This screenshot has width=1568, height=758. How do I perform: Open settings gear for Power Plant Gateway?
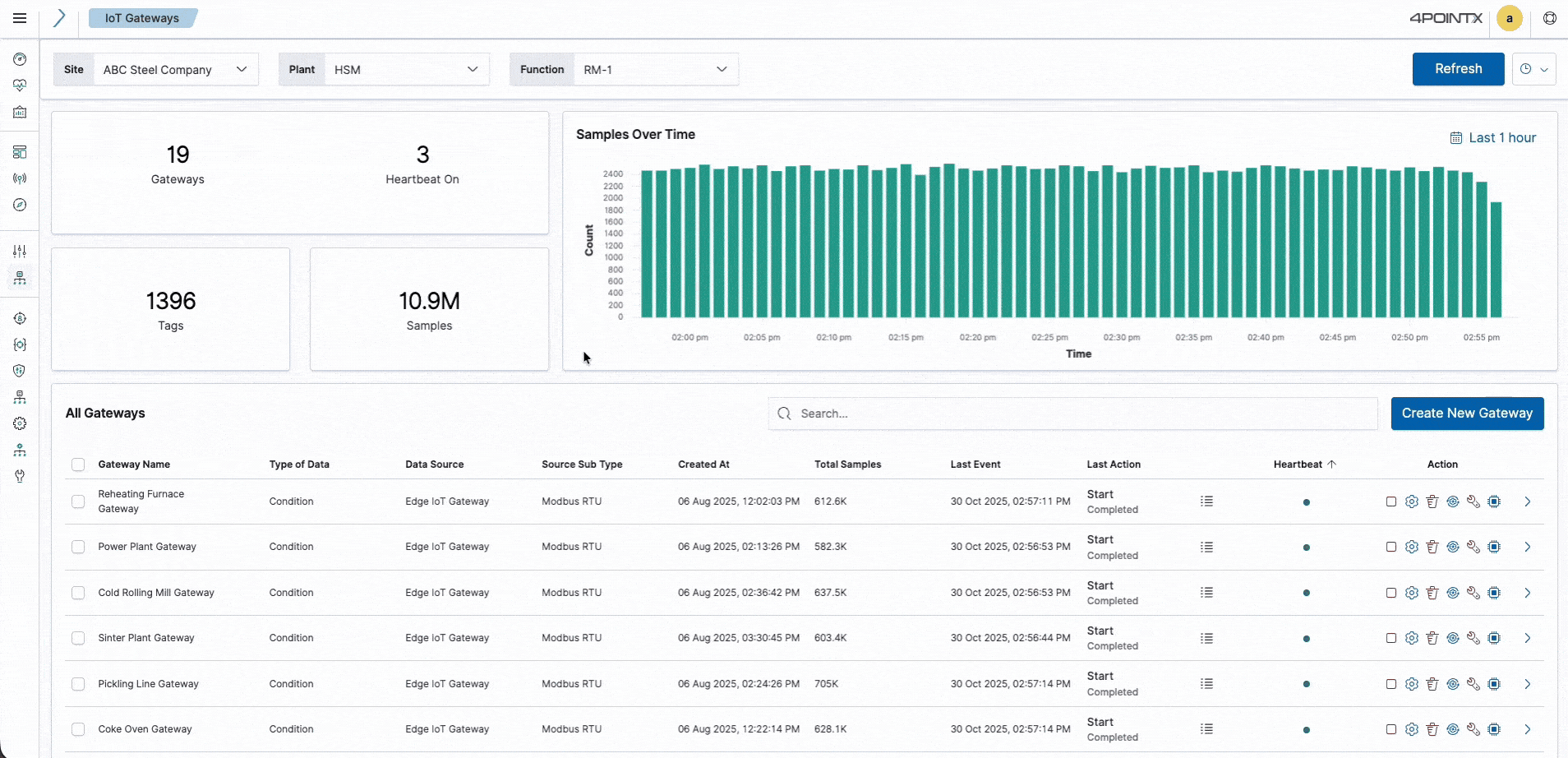[1412, 546]
